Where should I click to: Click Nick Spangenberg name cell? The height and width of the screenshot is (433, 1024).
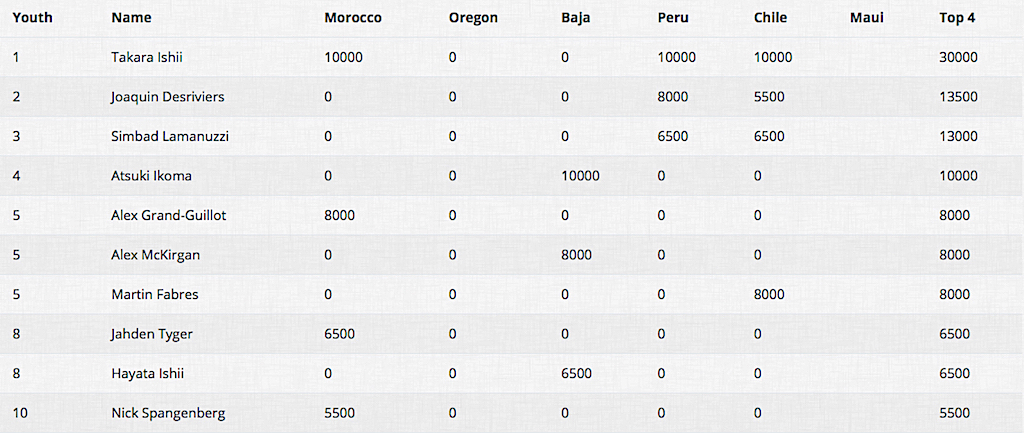(168, 413)
